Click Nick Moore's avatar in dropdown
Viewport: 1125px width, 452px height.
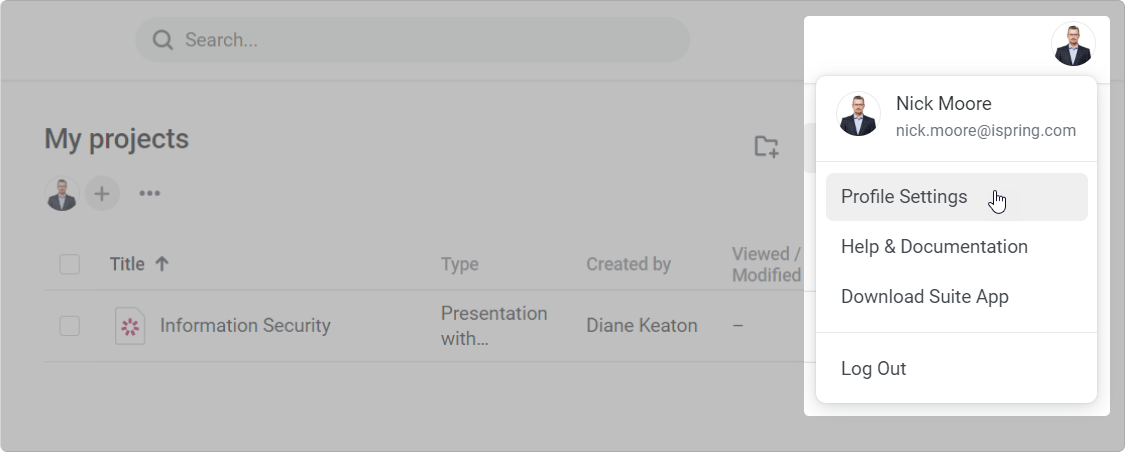pos(858,114)
